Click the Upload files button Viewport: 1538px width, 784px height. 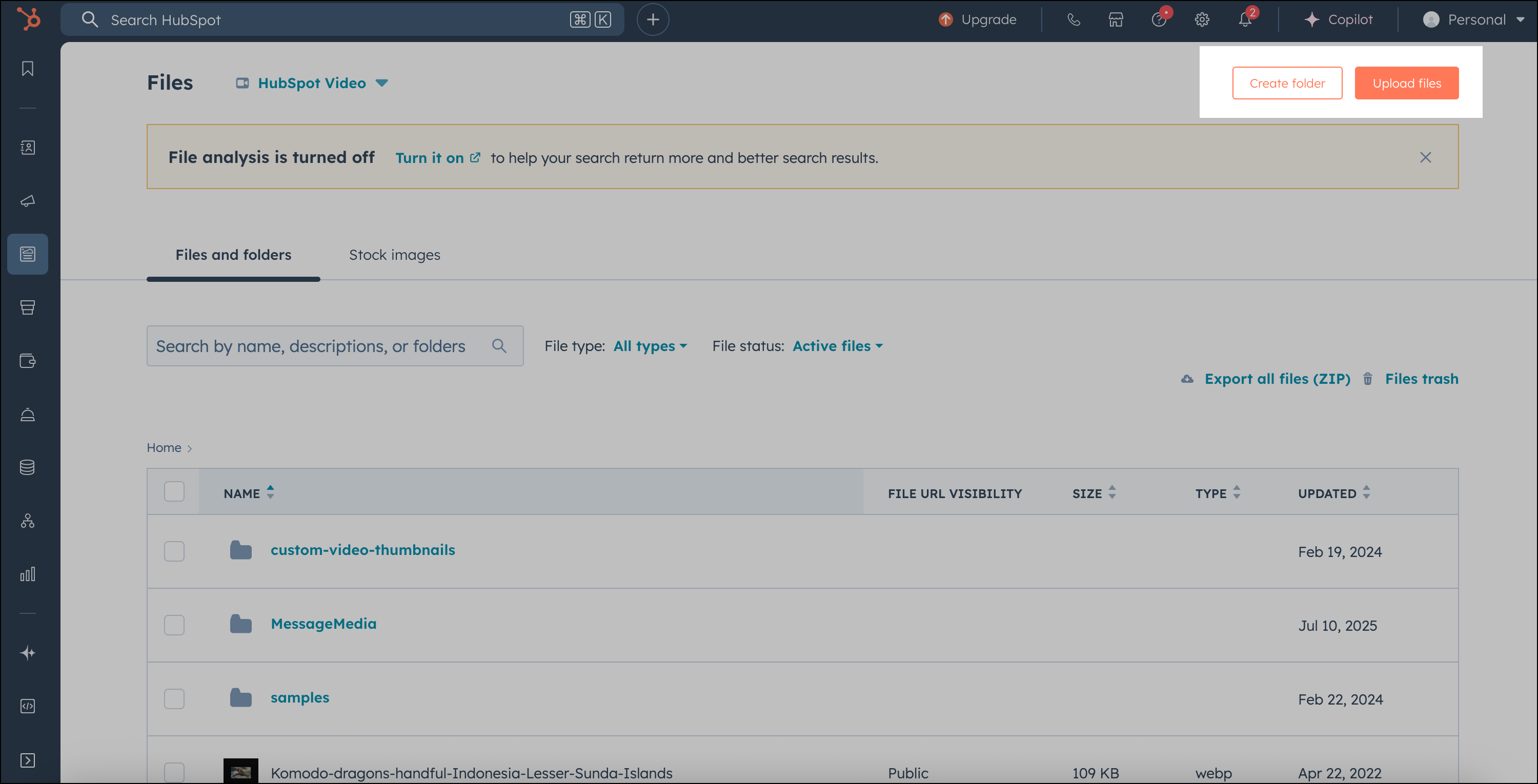[x=1407, y=83]
